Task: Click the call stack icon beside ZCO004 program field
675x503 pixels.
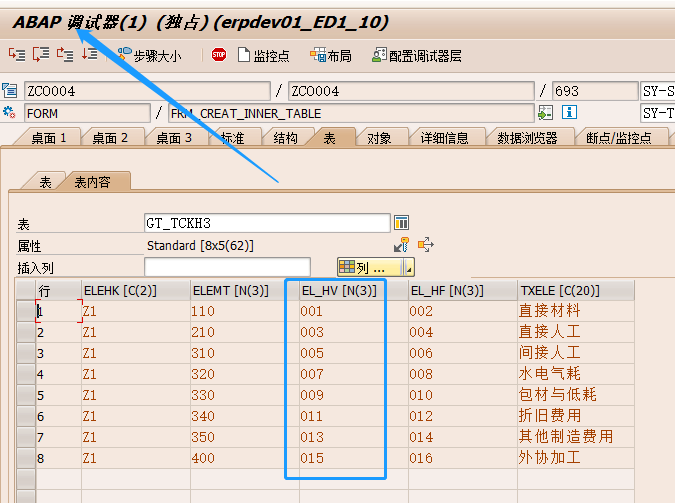Action: pos(9,91)
